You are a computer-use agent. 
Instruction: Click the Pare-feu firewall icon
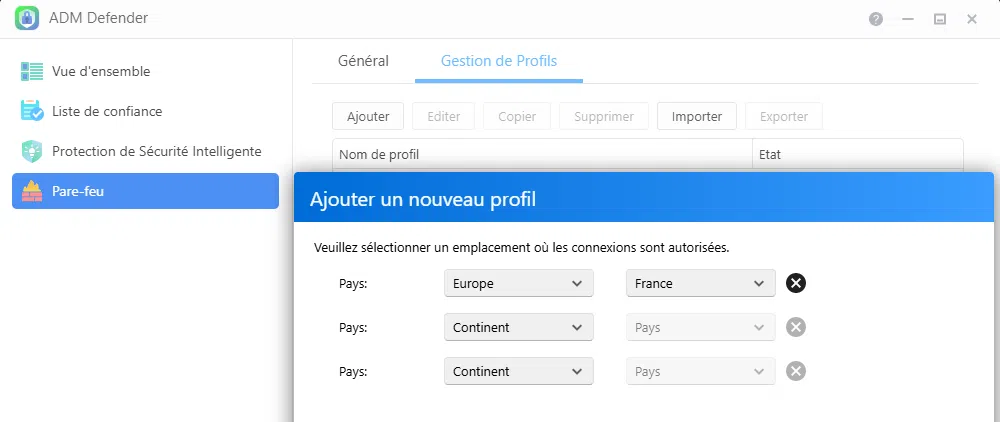point(32,191)
